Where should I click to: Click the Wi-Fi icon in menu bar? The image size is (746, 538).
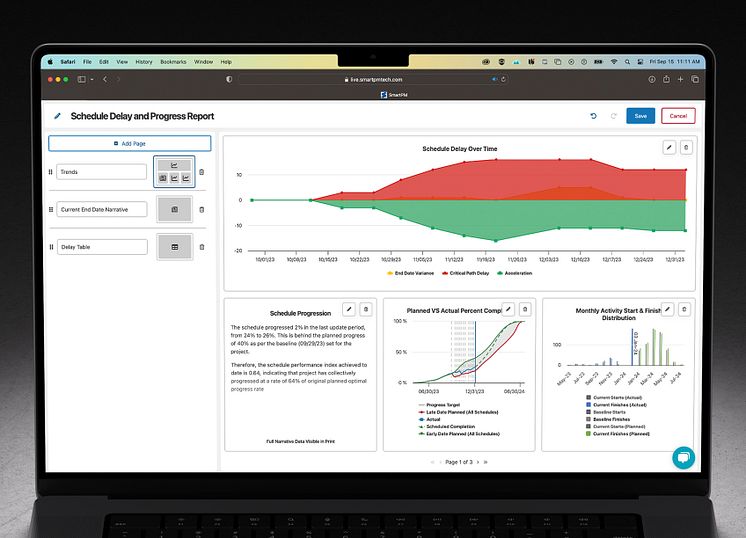tap(614, 62)
